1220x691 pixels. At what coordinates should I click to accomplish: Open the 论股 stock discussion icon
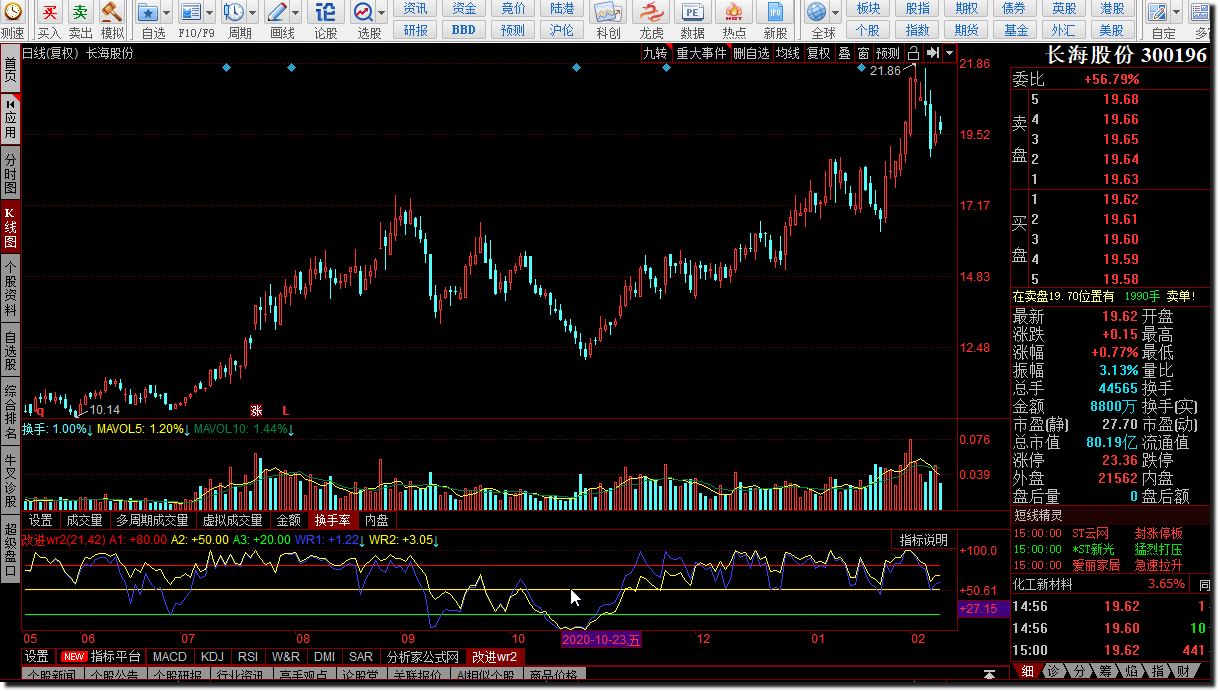pos(325,13)
